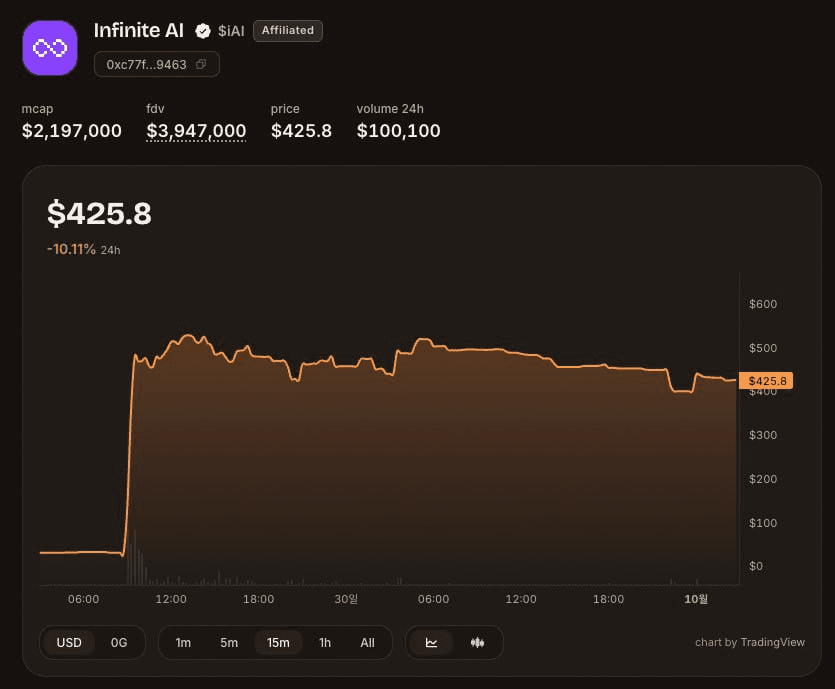This screenshot has width=835, height=689.
Task: Click the purple Infinite AI logo icon
Action: point(50,48)
